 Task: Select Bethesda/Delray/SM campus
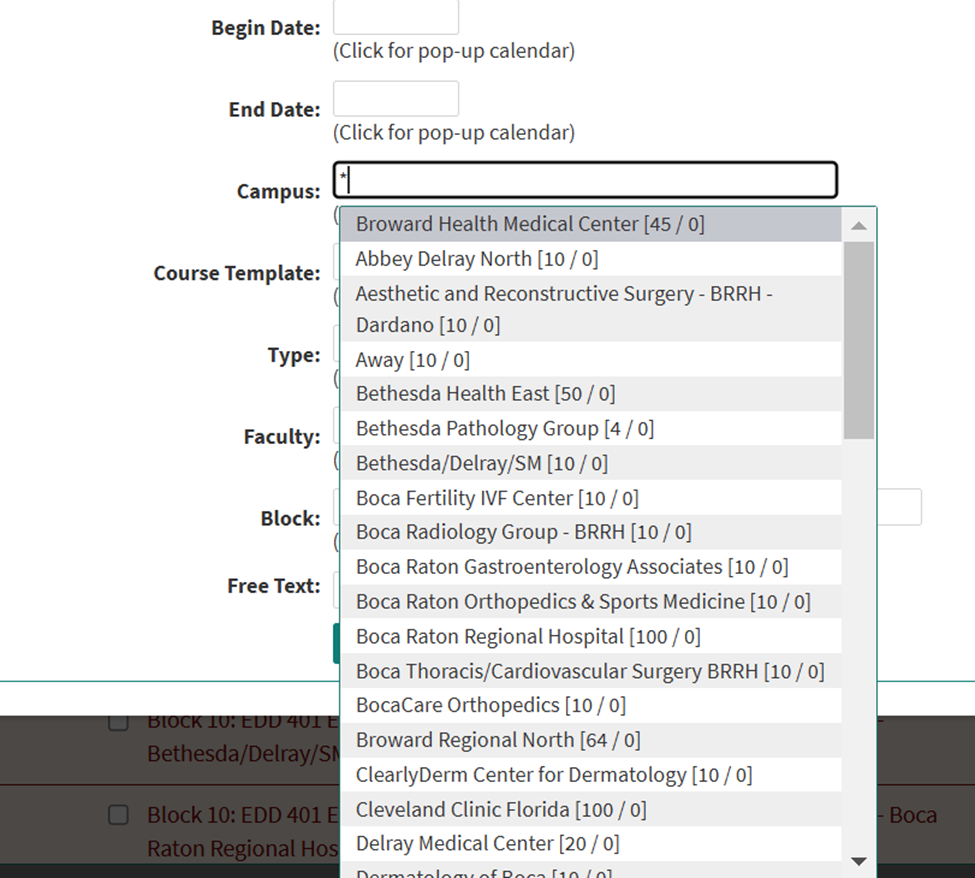point(591,463)
